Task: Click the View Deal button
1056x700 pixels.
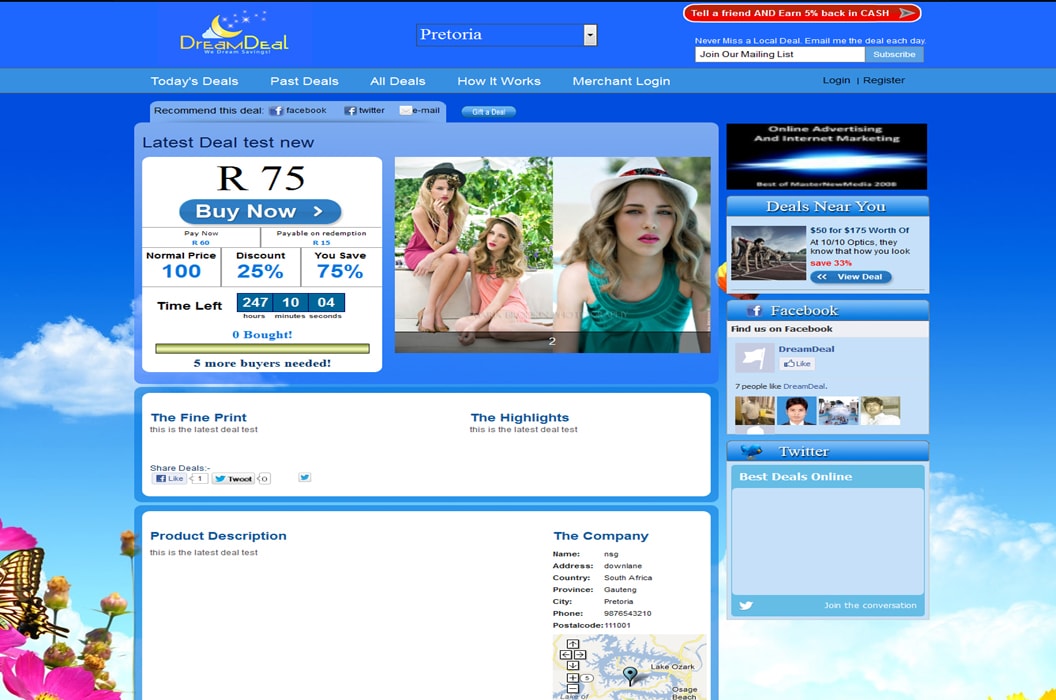Action: pyautogui.click(x=851, y=277)
